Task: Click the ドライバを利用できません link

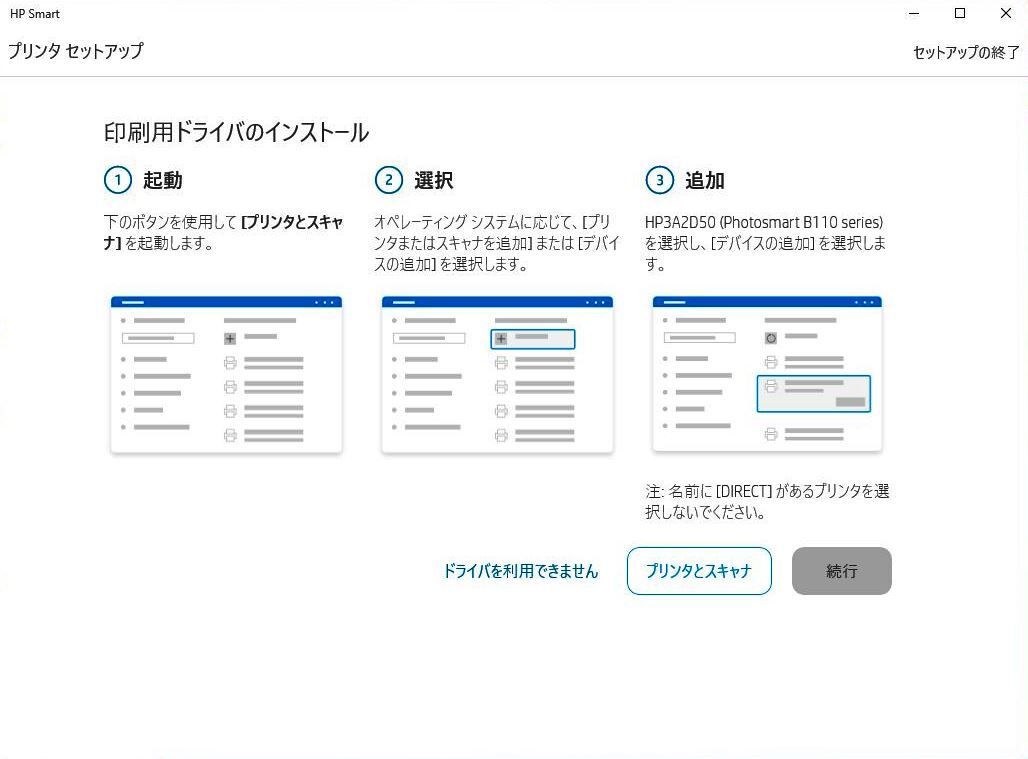Action: [x=521, y=571]
